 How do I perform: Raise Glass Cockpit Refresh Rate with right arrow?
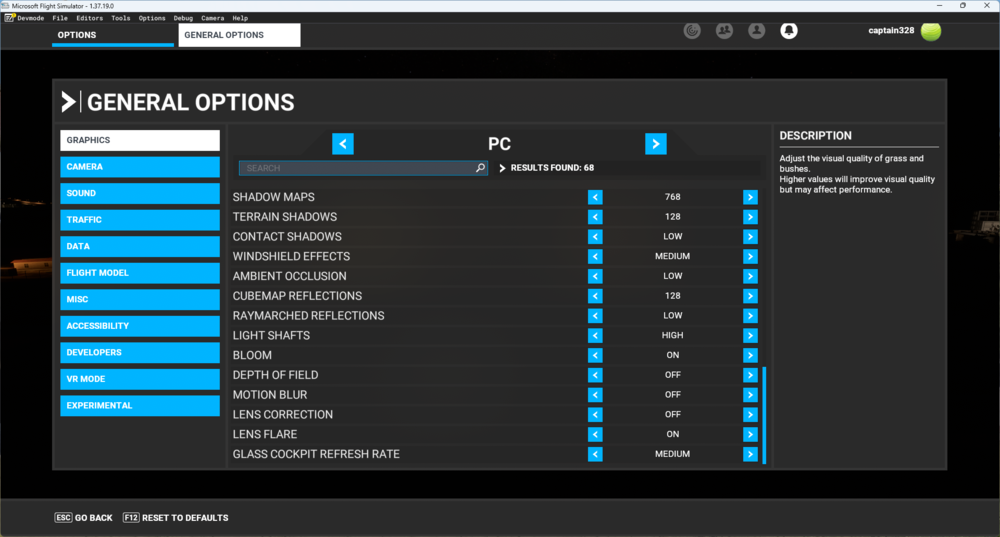(x=750, y=454)
